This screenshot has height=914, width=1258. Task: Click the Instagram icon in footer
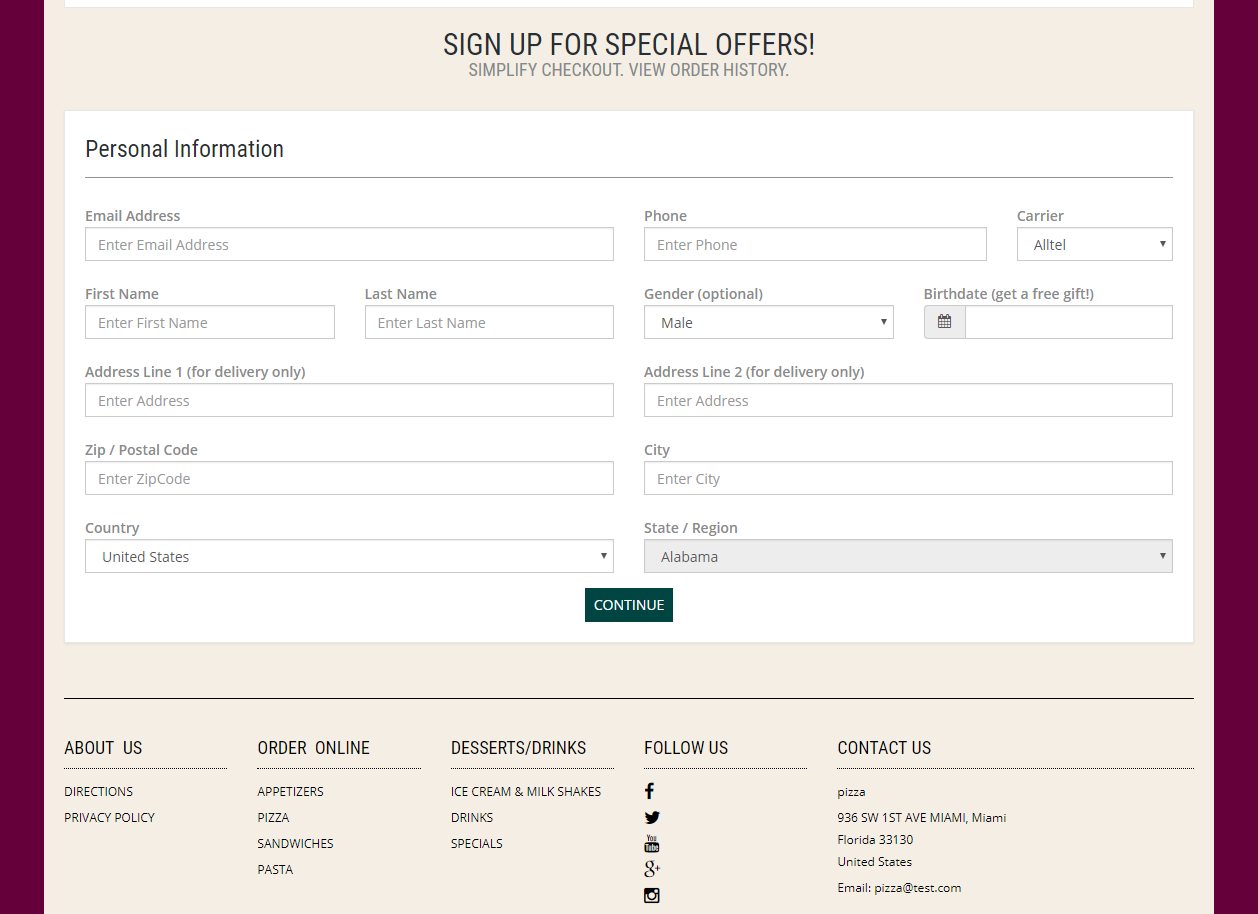pos(652,895)
